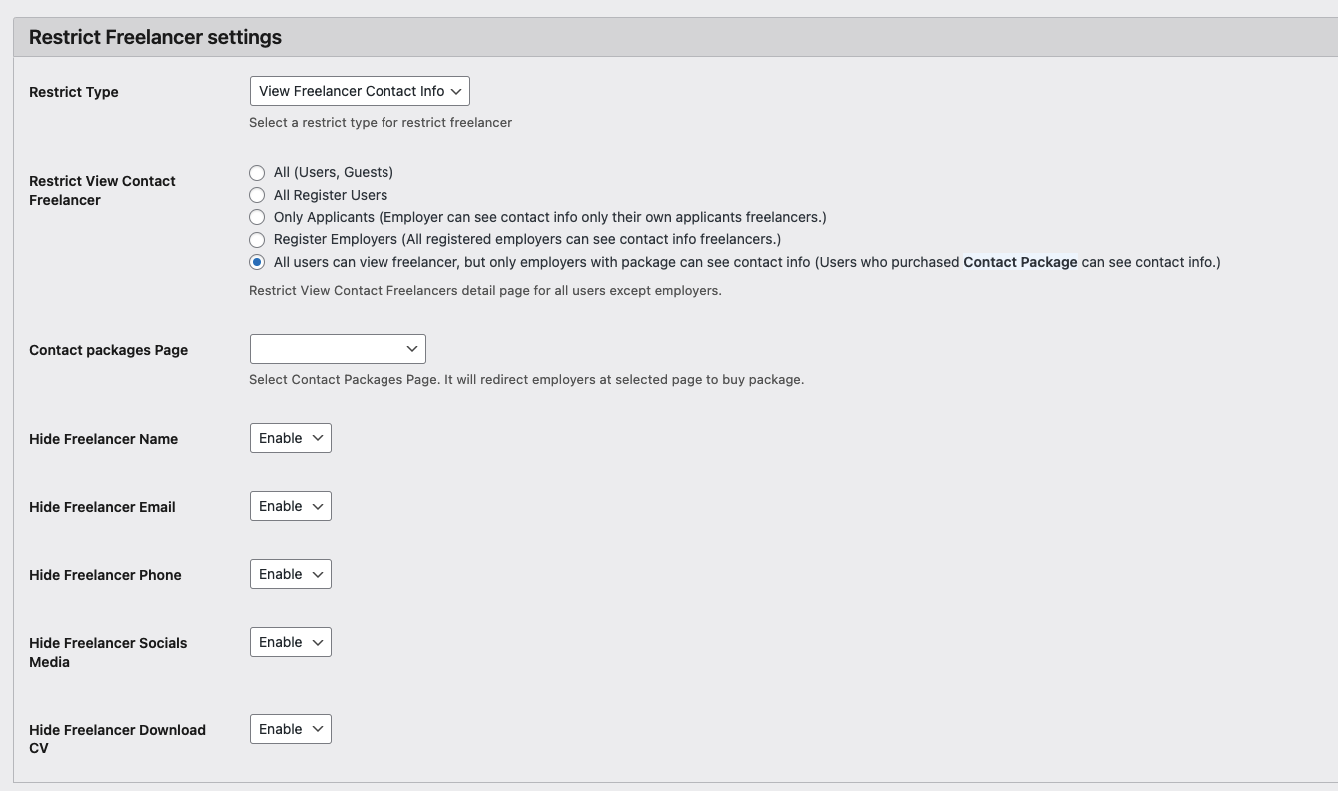Click the 'Hide Freelancer Phone' field label
Viewport: 1338px width, 791px height.
[105, 575]
